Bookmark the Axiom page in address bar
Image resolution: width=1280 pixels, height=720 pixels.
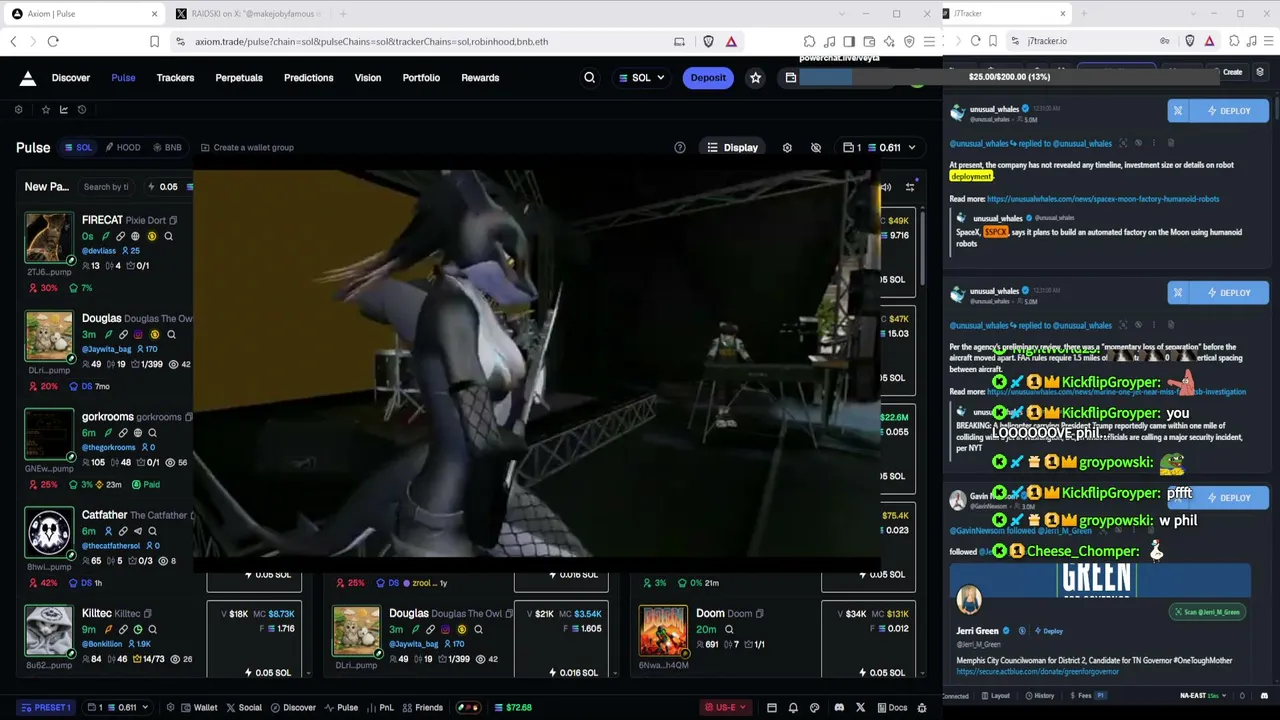(x=154, y=41)
